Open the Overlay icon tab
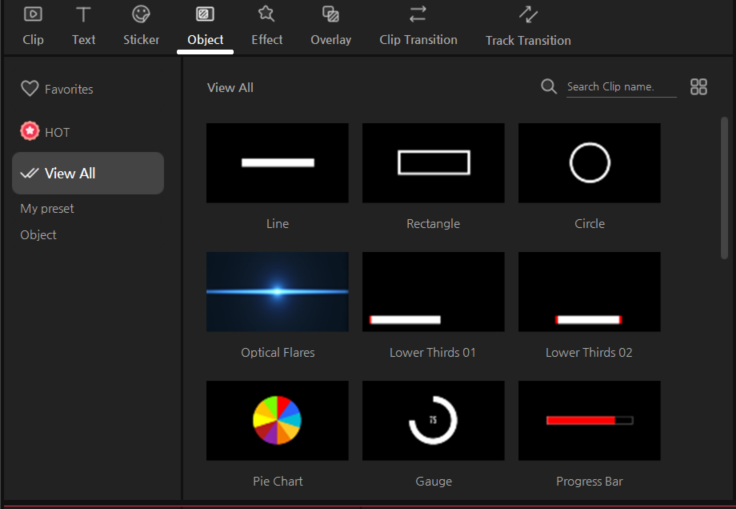 330,14
